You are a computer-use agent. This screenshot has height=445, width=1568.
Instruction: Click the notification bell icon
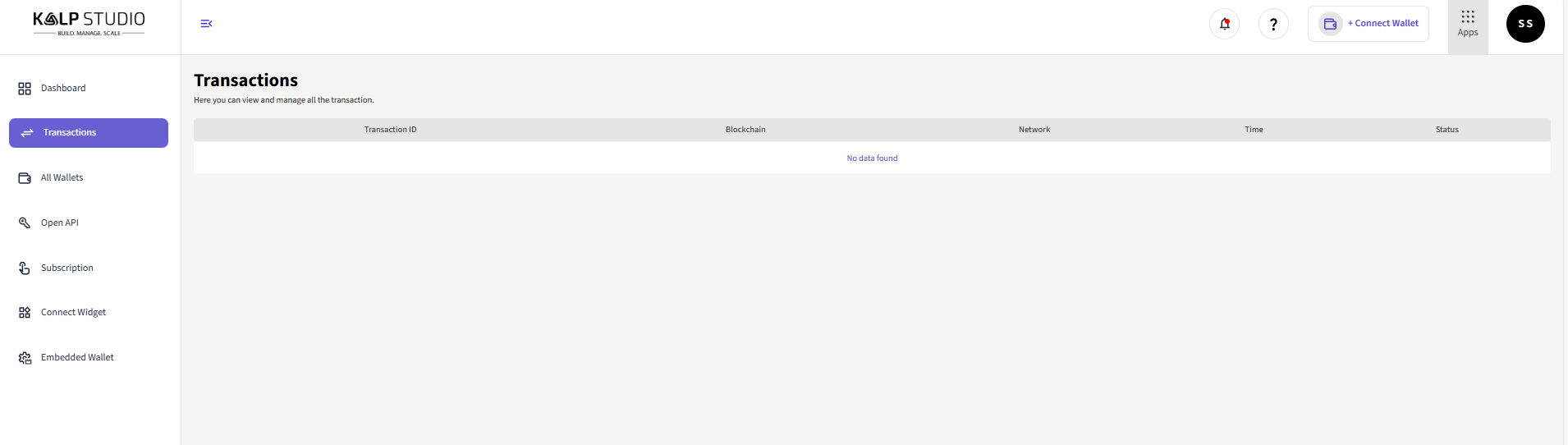pyautogui.click(x=1224, y=24)
